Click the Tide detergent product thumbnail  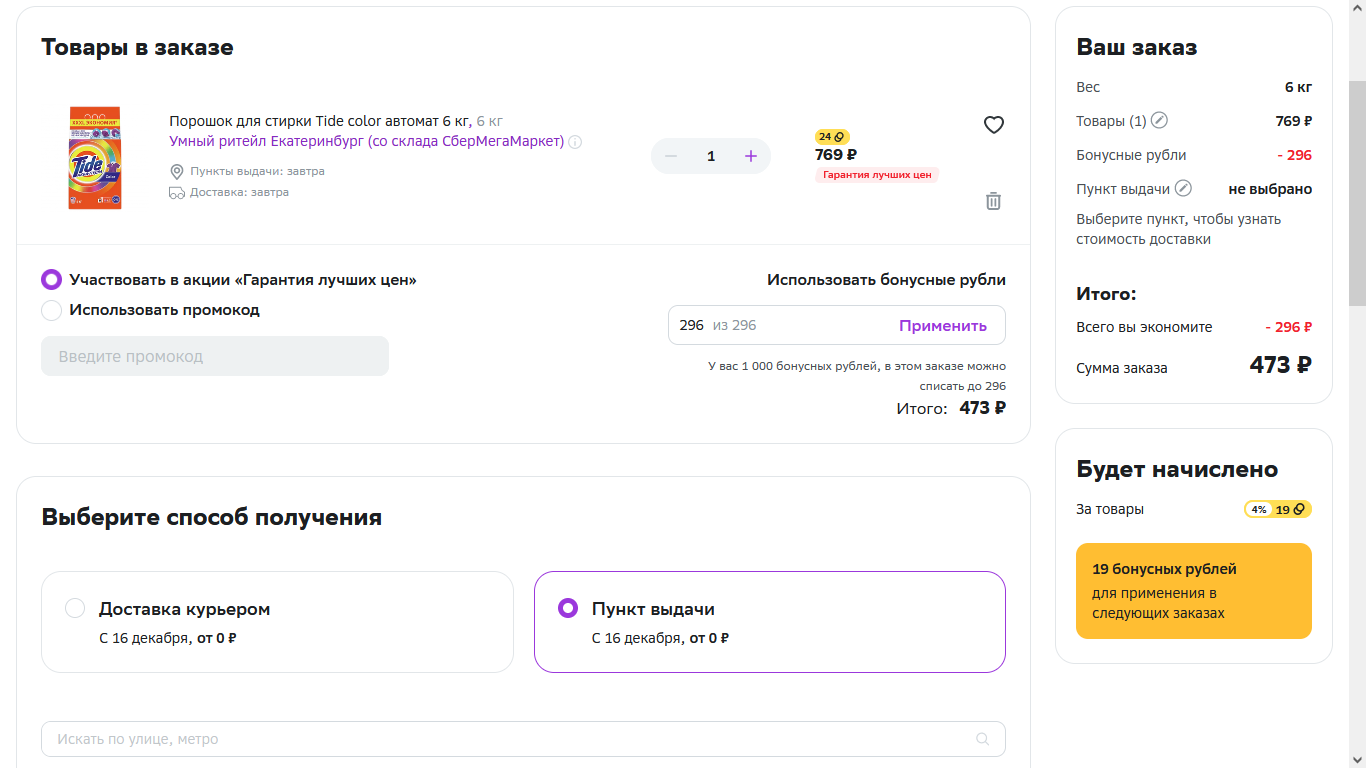pos(94,158)
